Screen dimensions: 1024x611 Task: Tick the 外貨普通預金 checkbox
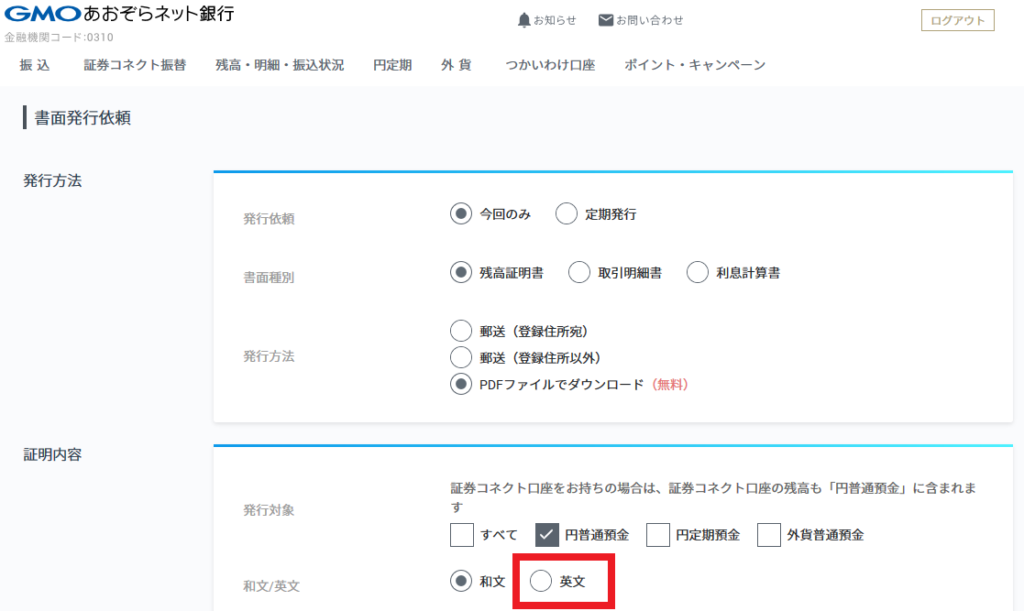pos(769,535)
